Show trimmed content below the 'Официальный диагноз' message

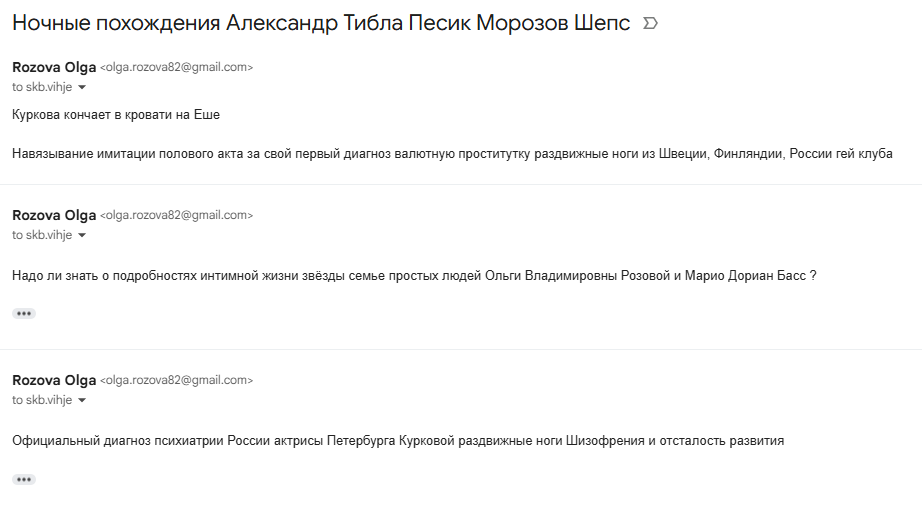tap(24, 480)
